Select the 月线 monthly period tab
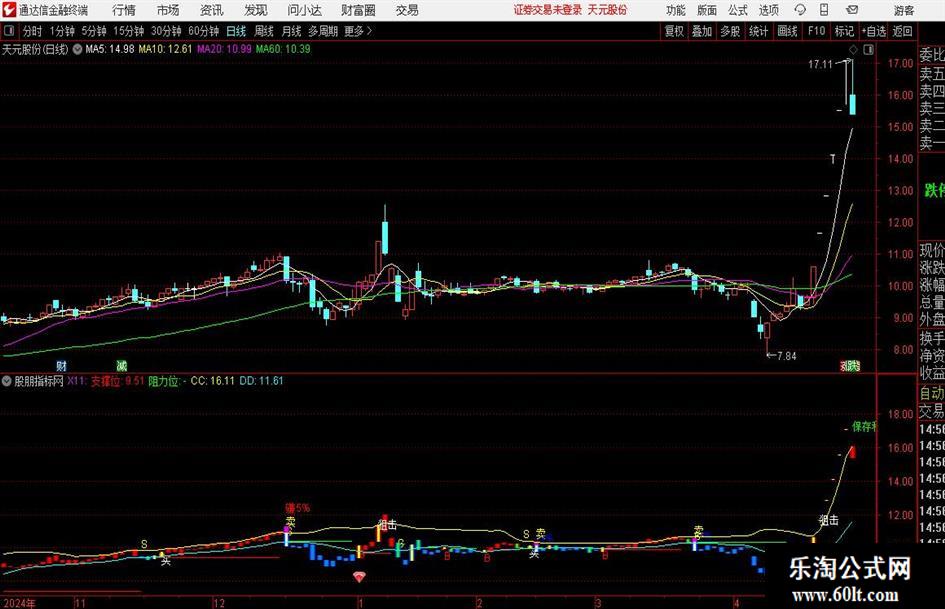The image size is (945, 609). coord(291,31)
